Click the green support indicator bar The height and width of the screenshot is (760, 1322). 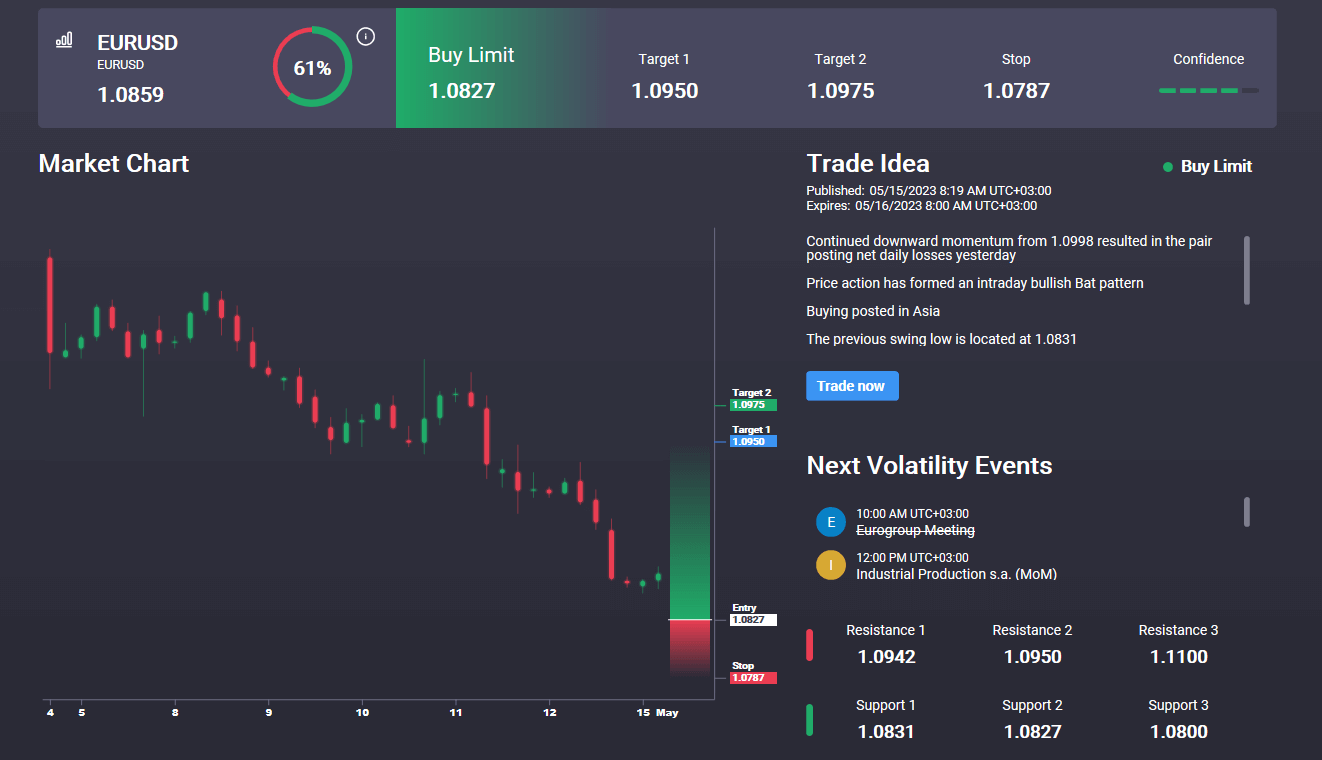tap(809, 720)
